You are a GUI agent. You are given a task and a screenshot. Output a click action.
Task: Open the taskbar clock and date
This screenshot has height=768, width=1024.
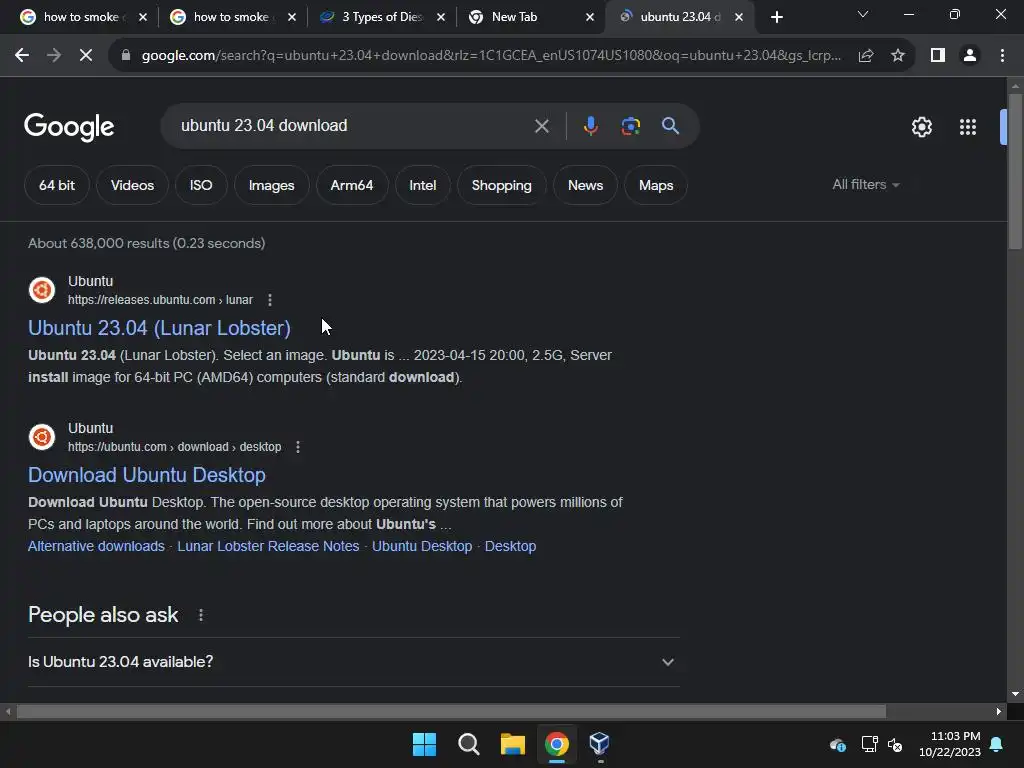click(950, 744)
